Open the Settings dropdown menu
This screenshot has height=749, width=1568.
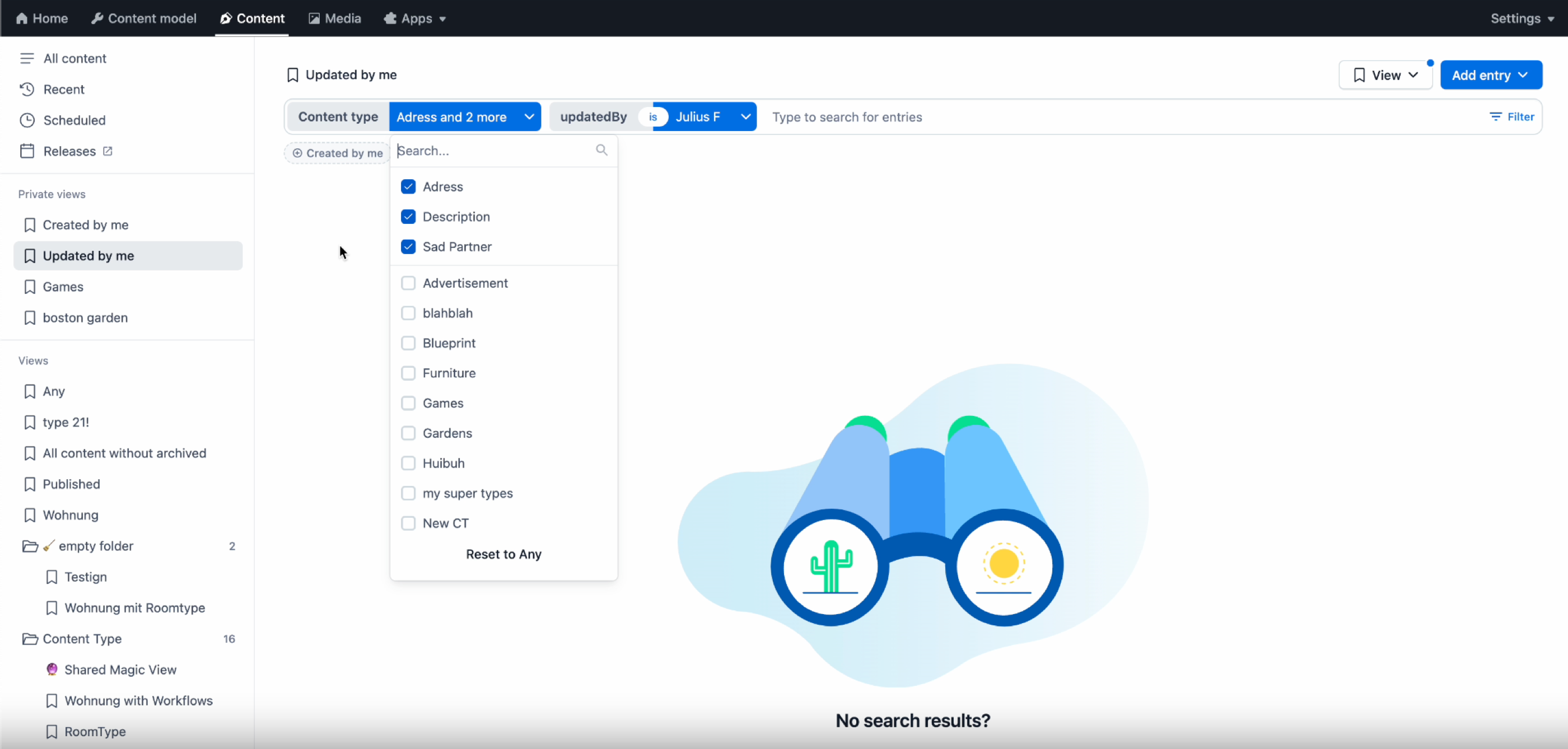(1522, 18)
